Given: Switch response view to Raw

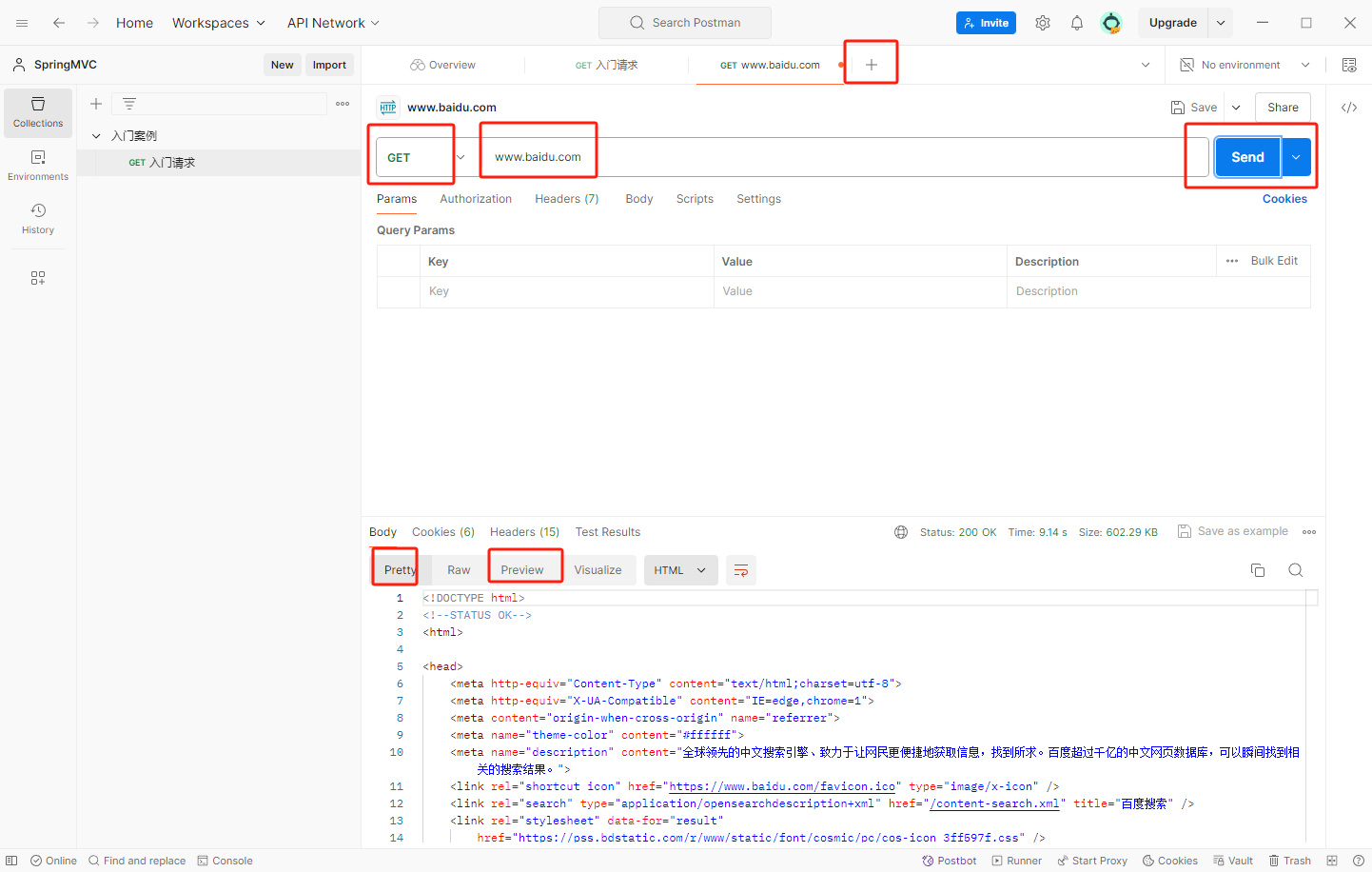Looking at the screenshot, I should tap(459, 570).
